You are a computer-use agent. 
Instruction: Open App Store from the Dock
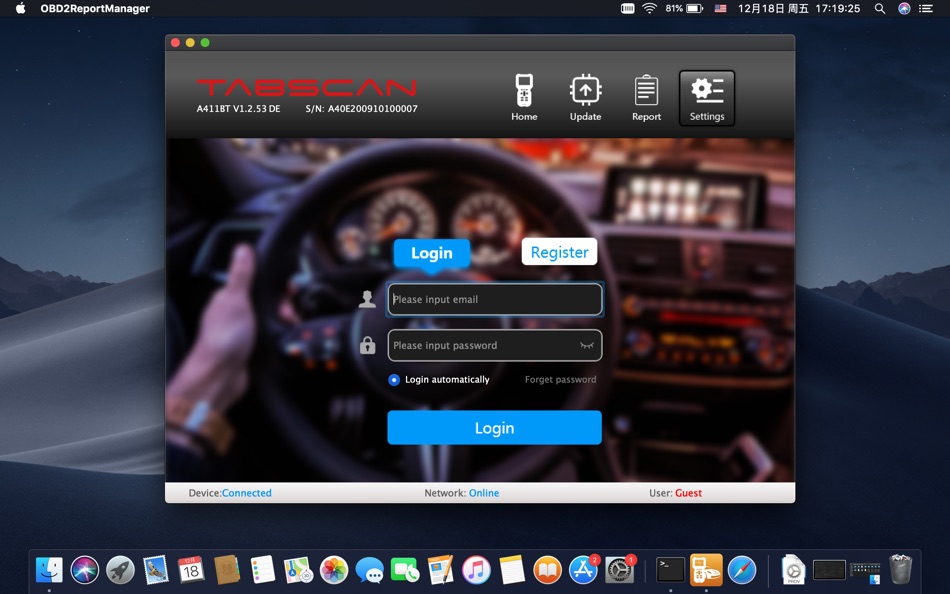click(583, 570)
